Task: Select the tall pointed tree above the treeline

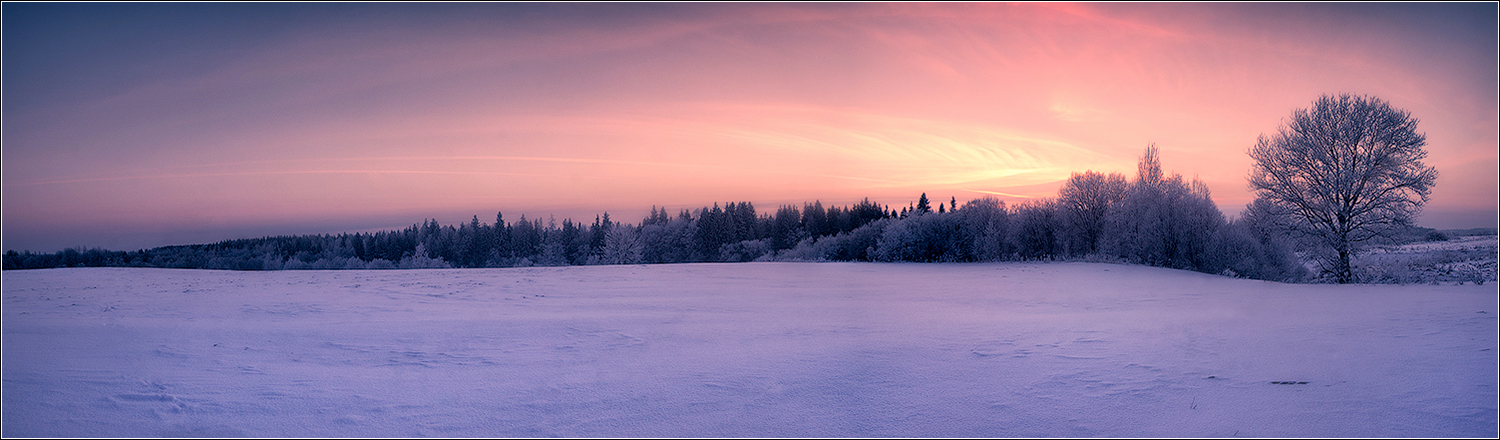Action: (1150, 165)
